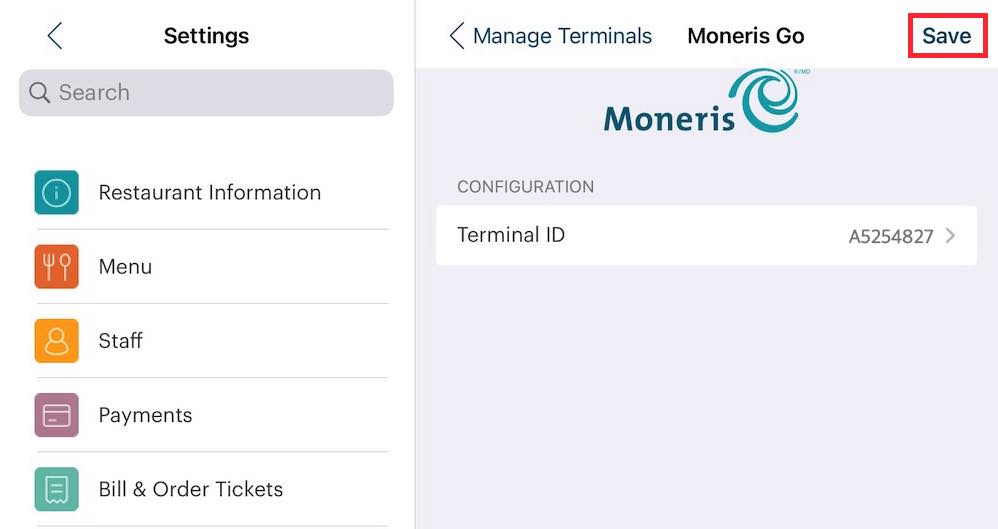Click the Payments card icon
998x529 pixels.
(x=57, y=415)
